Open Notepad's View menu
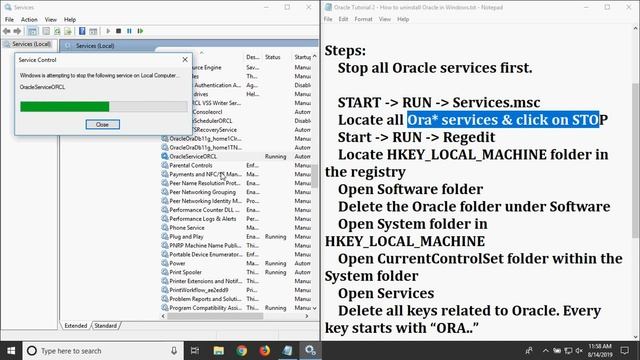This screenshot has width=640, height=360. coord(384,19)
